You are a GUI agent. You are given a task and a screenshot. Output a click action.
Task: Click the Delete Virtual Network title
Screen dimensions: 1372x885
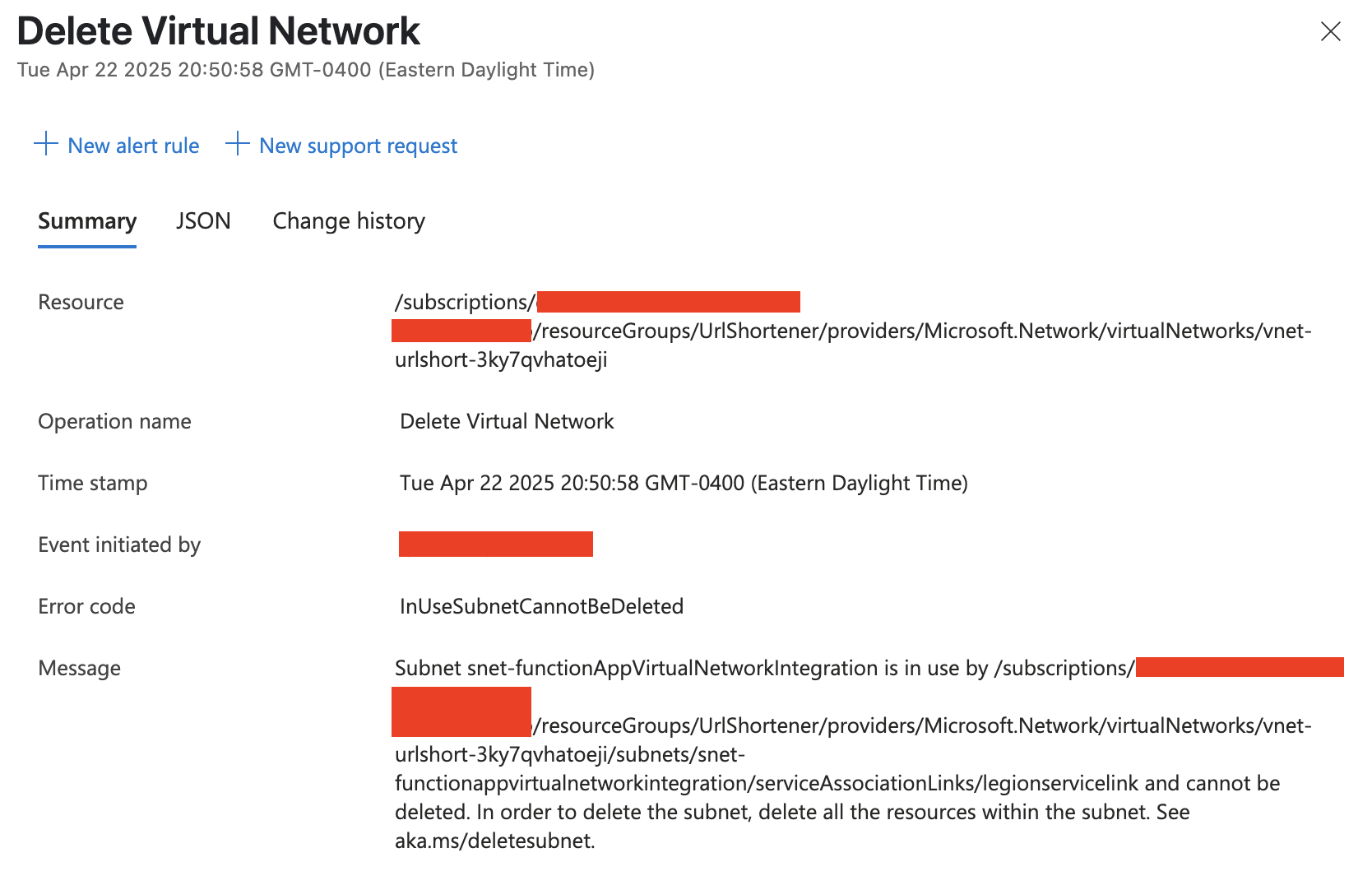click(219, 30)
